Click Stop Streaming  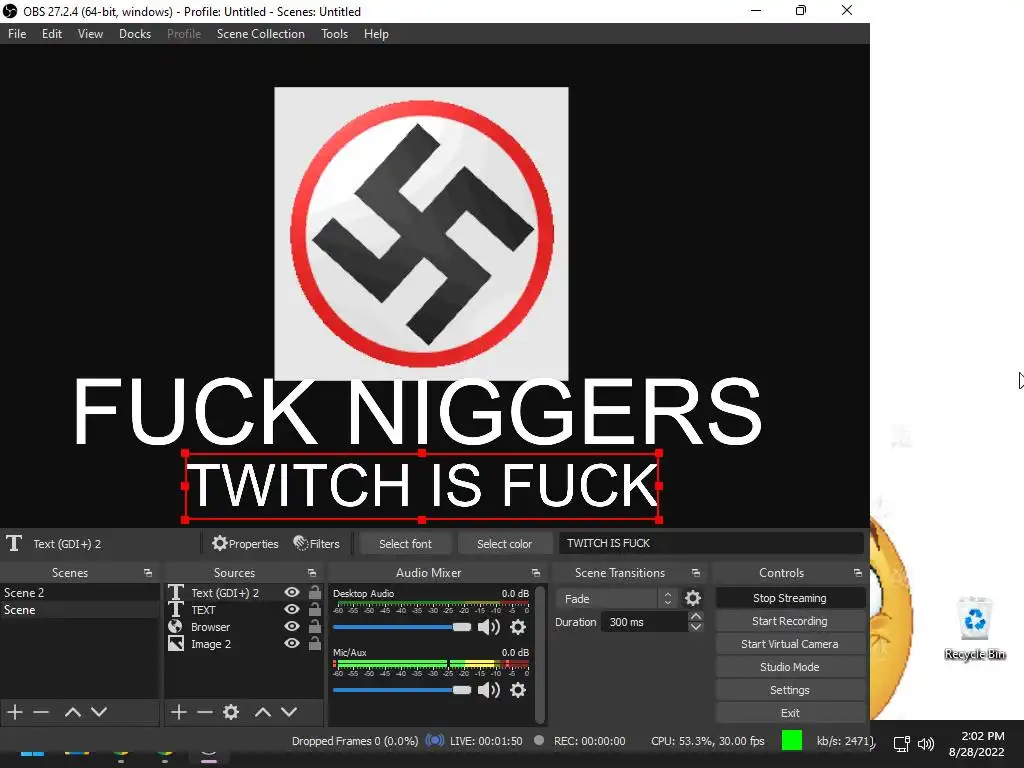790,598
